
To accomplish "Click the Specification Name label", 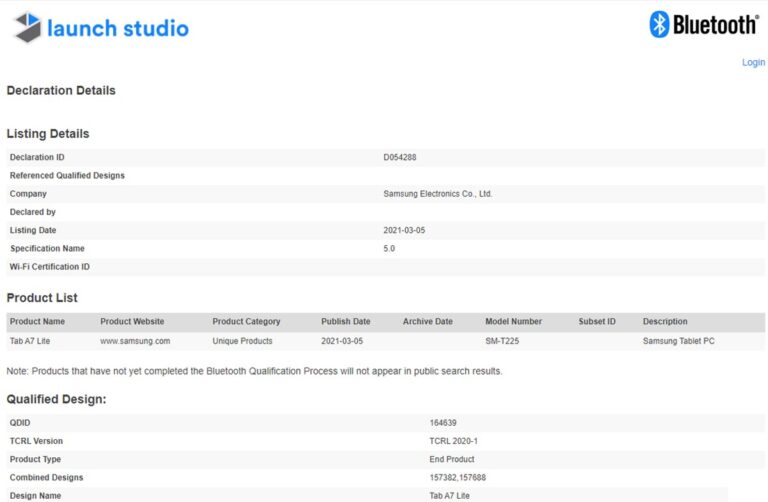I will (47, 248).
